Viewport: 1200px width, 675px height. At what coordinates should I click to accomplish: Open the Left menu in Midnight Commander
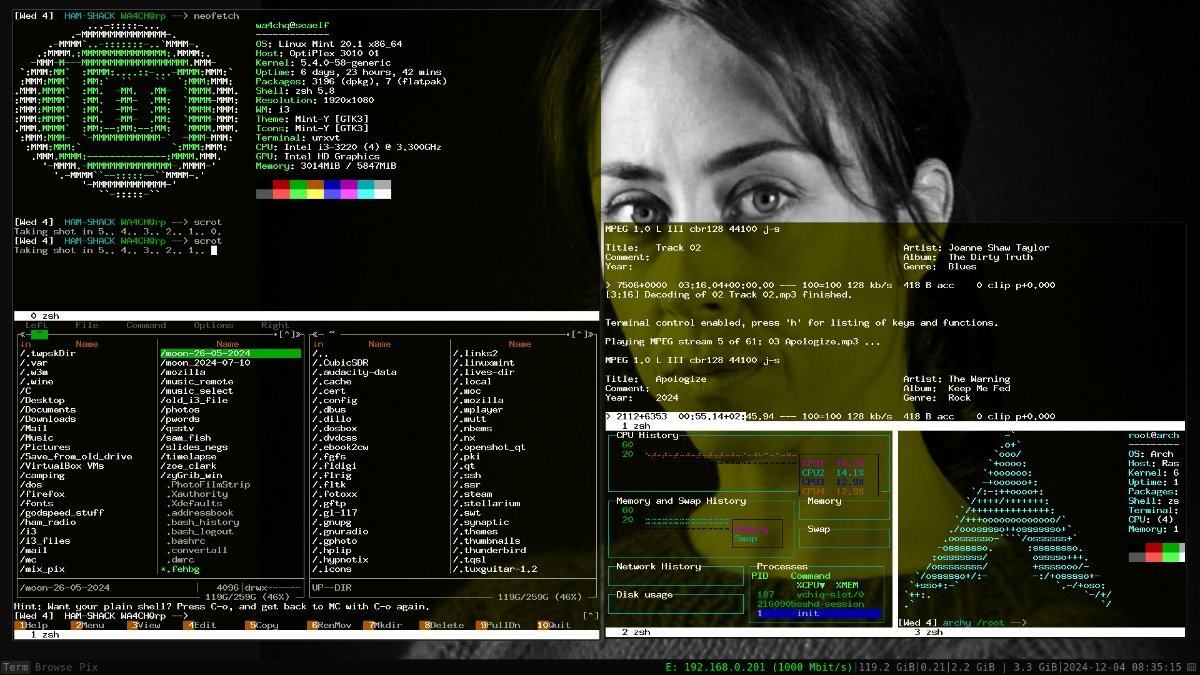[37, 325]
